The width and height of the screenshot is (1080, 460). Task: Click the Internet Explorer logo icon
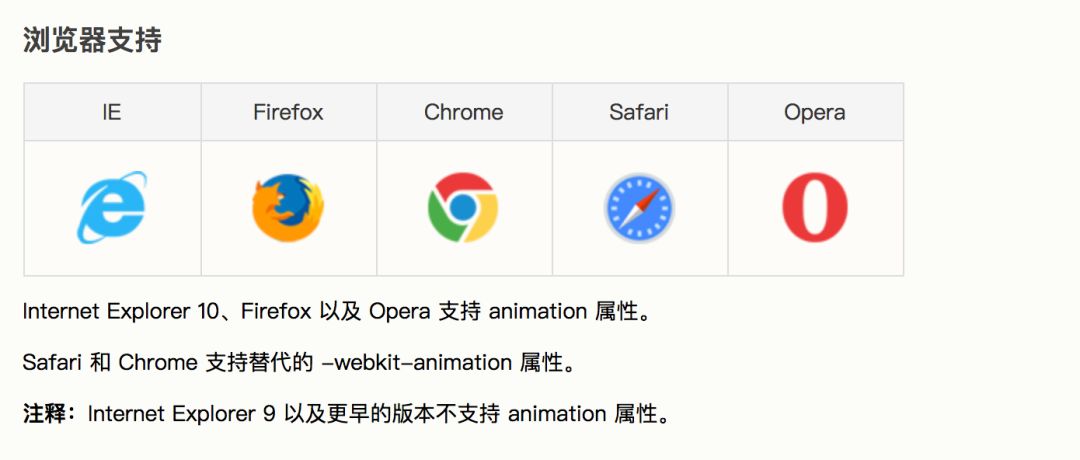[x=112, y=208]
